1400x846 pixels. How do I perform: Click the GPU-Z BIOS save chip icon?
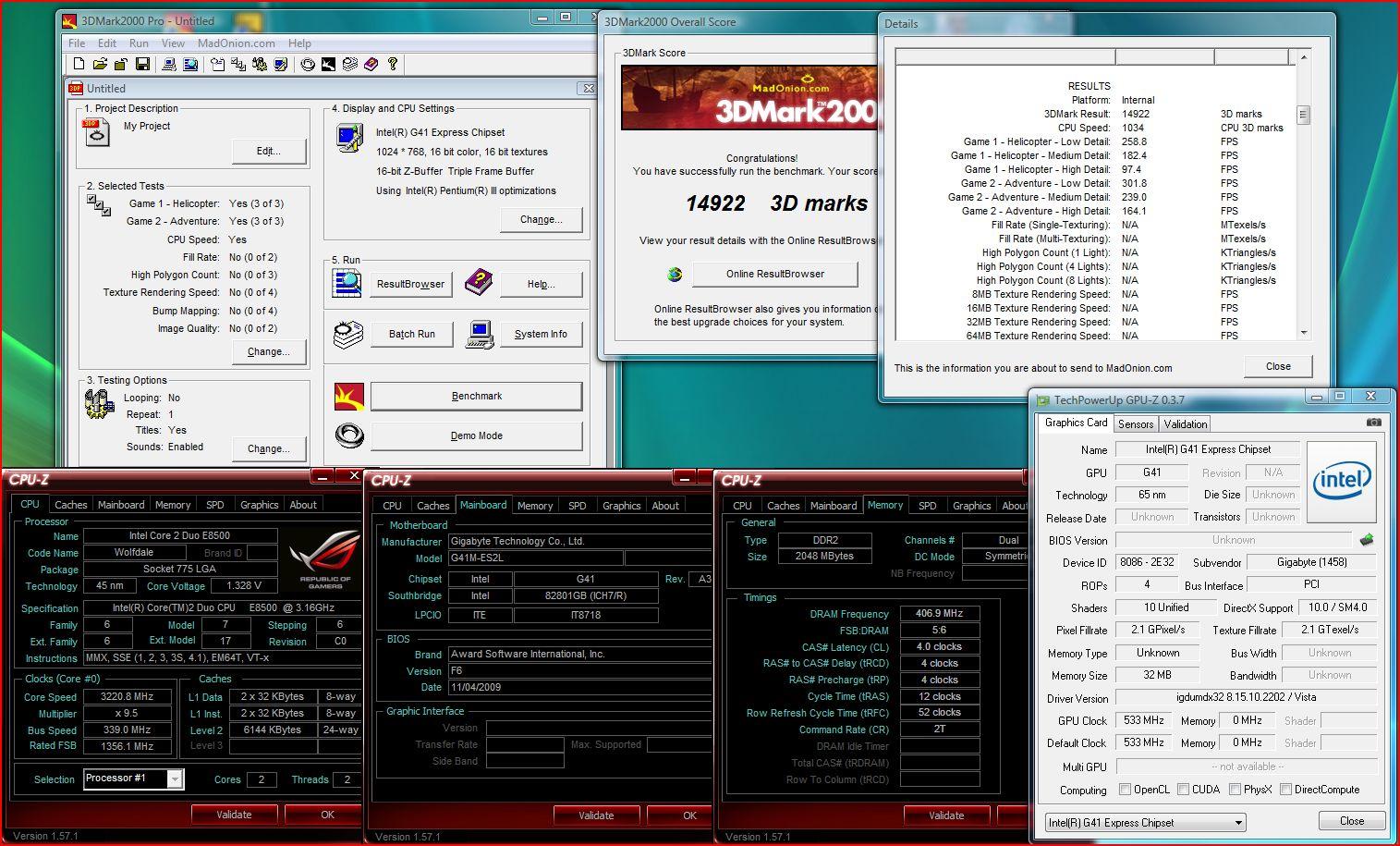tap(1367, 539)
